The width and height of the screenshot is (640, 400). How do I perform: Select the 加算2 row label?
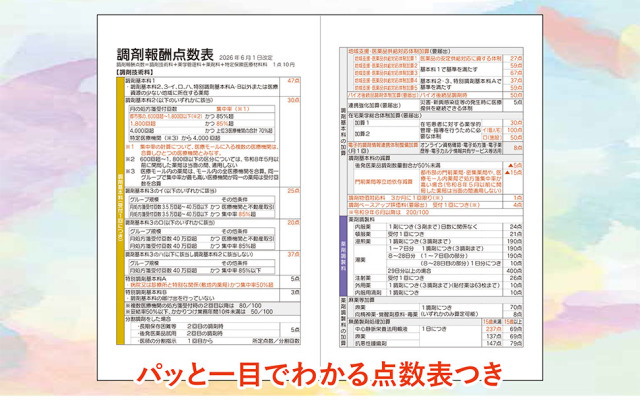[x=362, y=134]
